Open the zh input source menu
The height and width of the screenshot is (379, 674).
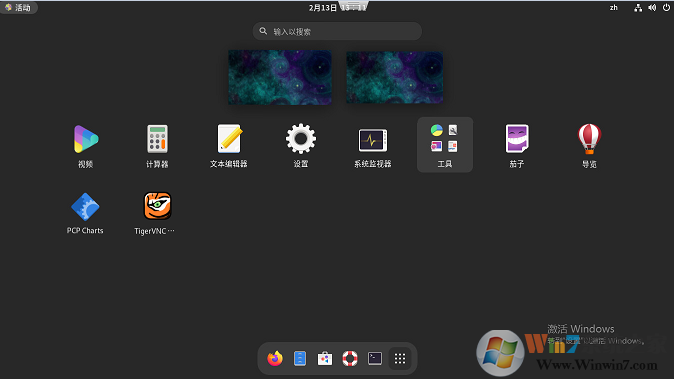tap(614, 7)
